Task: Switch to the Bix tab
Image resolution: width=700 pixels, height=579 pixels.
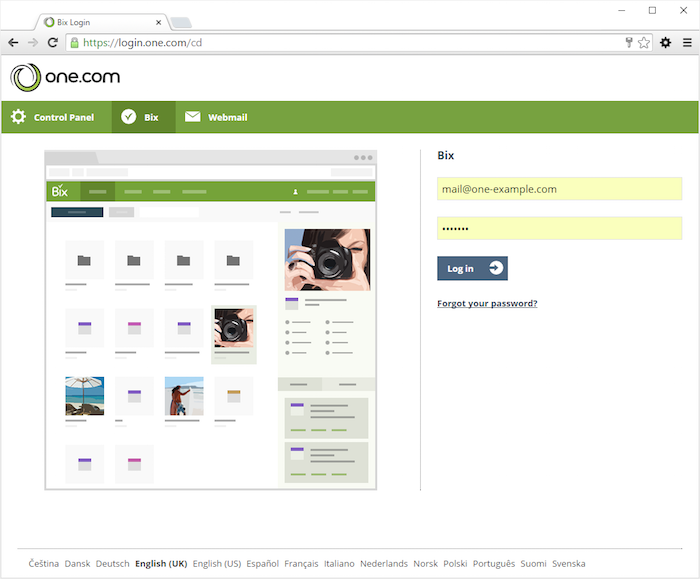Action: (144, 117)
